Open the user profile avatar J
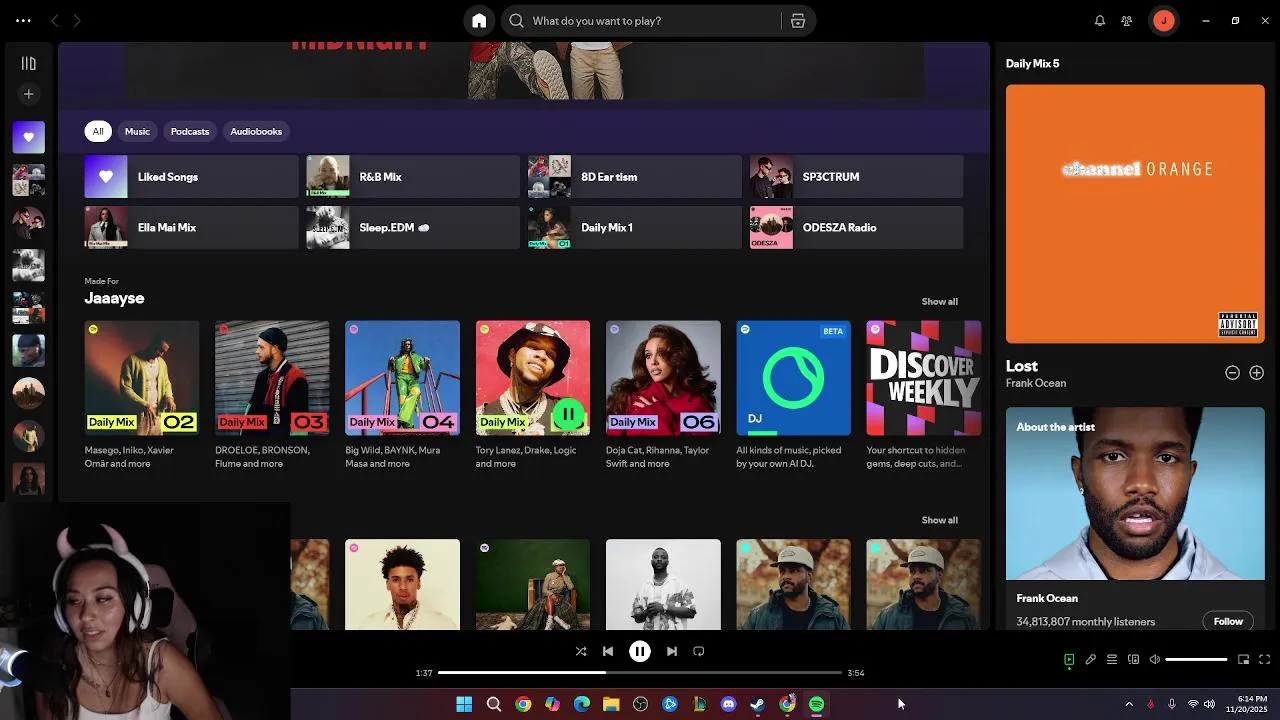Screen dimensions: 1280x720 (1164, 21)
